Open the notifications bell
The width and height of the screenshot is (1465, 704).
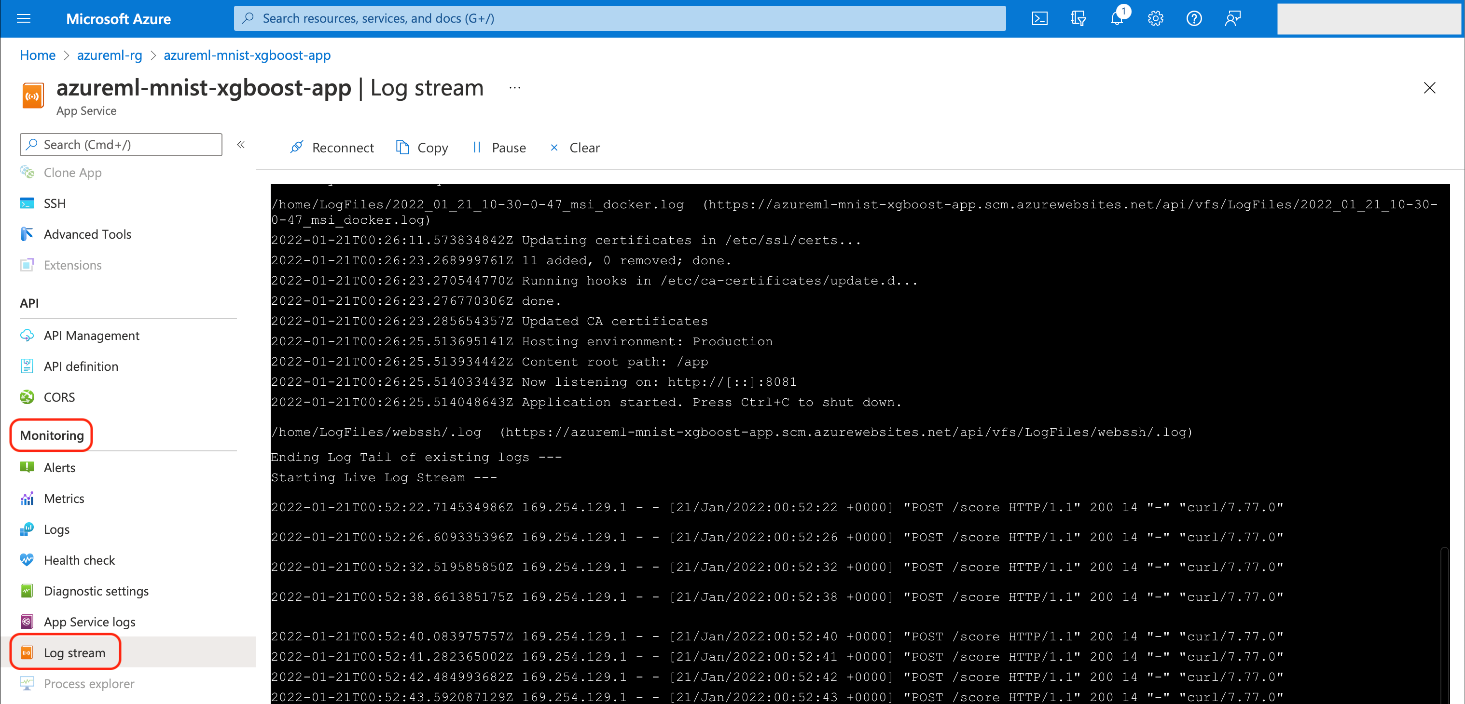pyautogui.click(x=1118, y=18)
